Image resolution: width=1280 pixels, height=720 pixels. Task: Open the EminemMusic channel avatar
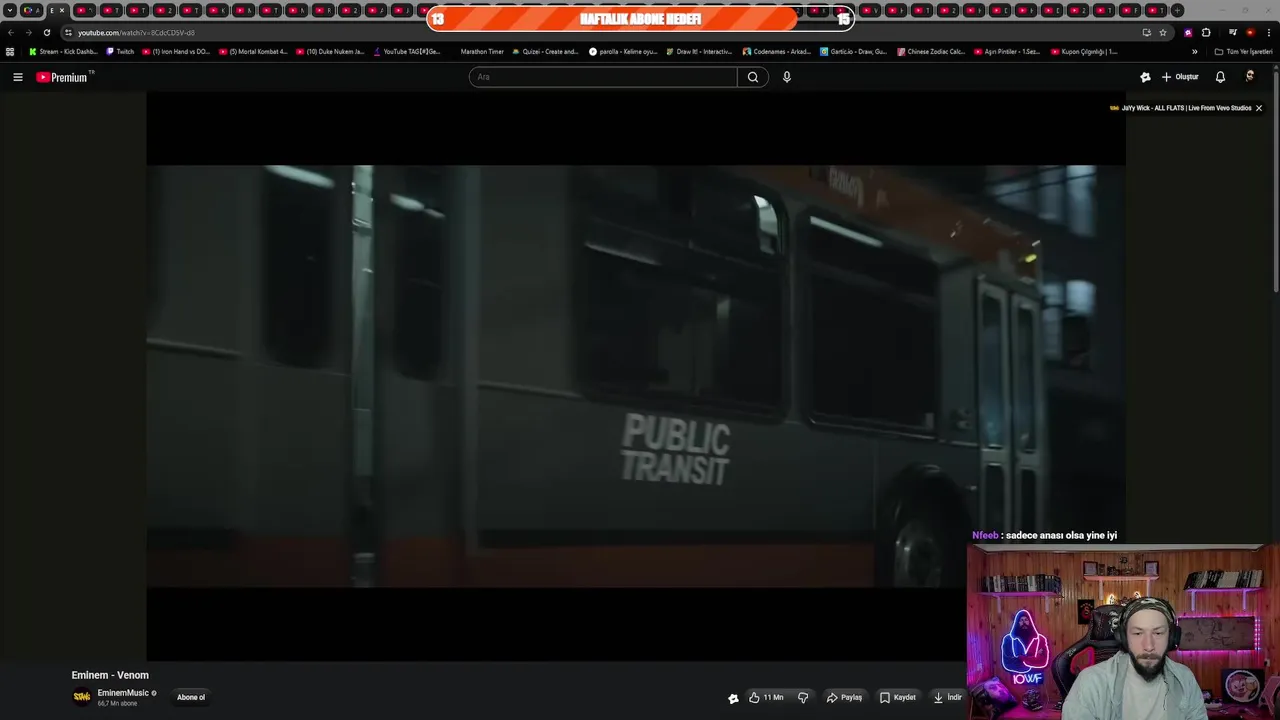82,697
